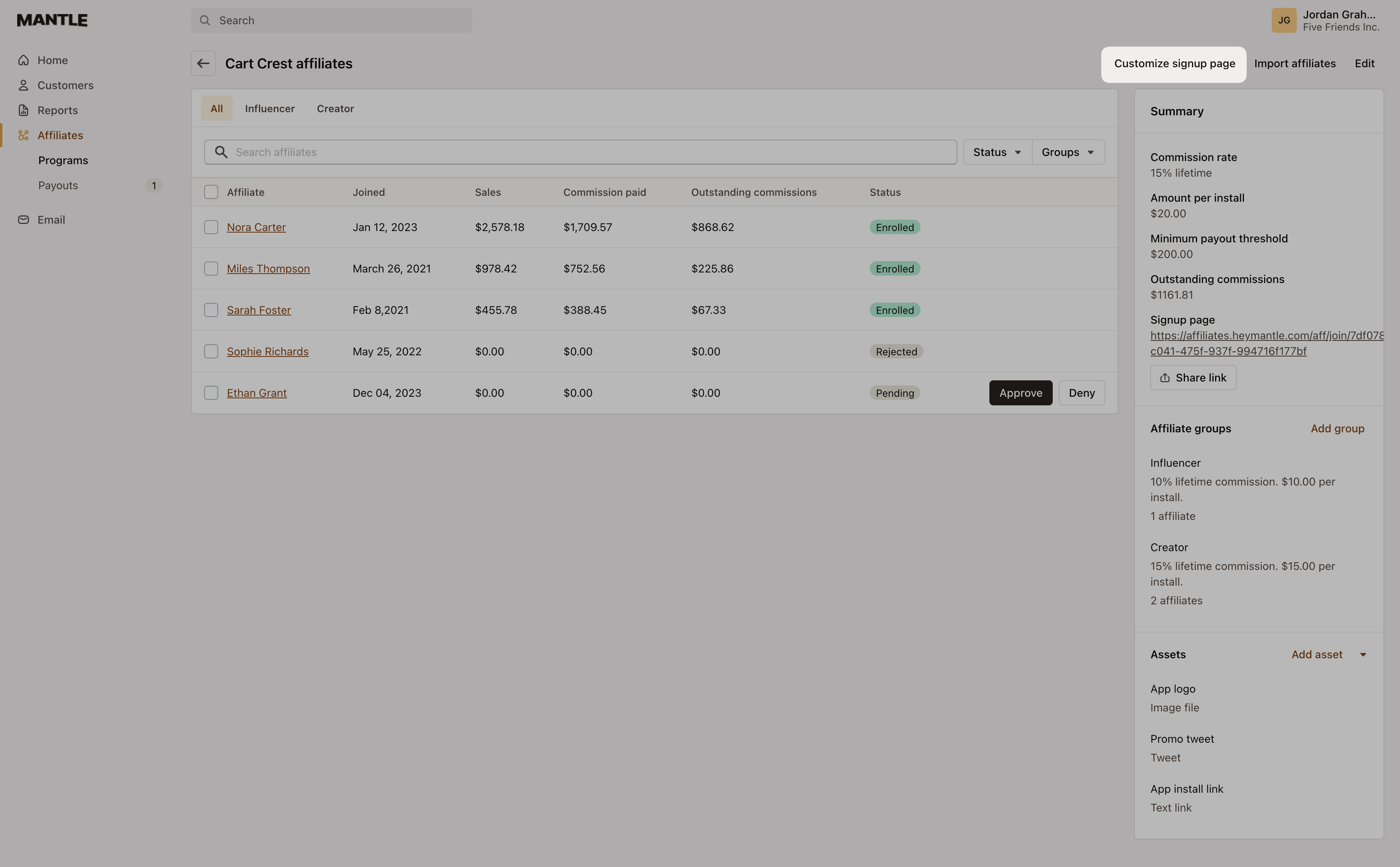Check the checkbox next to Nora Carter

click(x=211, y=227)
